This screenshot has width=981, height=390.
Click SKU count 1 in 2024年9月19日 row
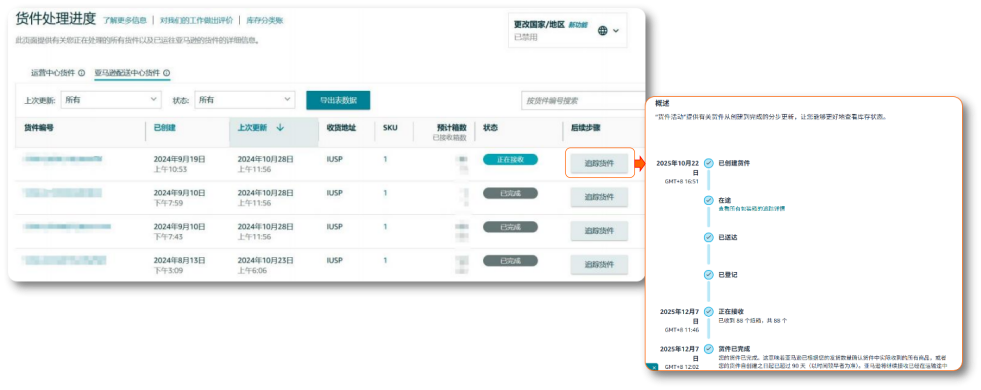point(385,160)
